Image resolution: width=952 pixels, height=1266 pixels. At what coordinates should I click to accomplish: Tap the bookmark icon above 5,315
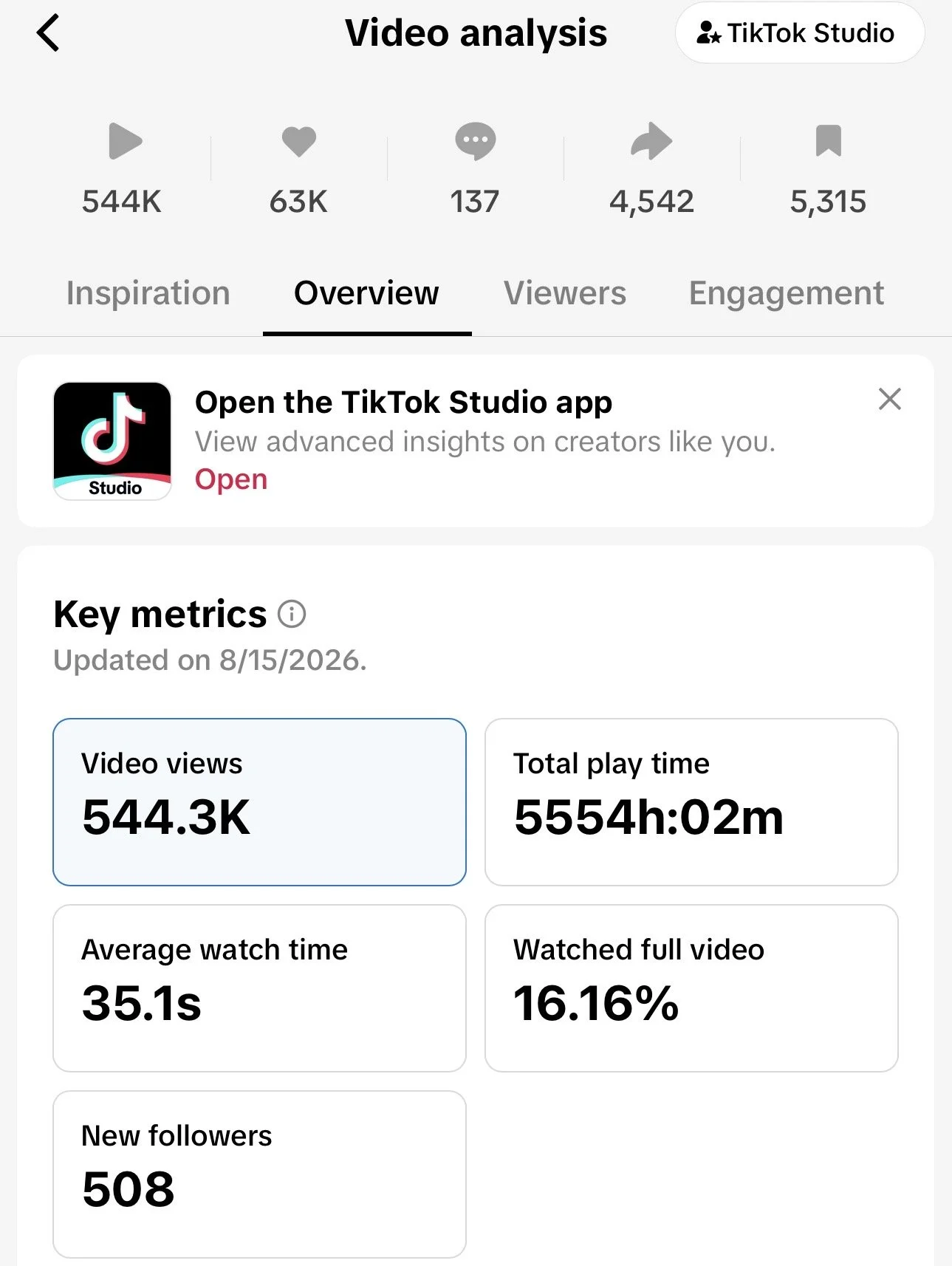828,141
